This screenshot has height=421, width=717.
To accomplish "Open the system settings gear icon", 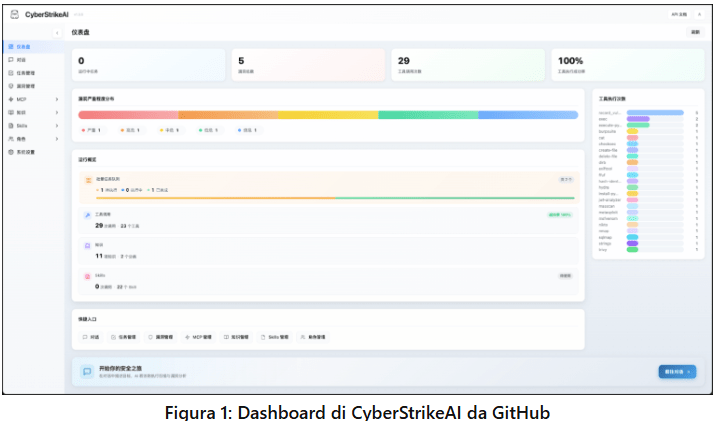I will (10, 152).
